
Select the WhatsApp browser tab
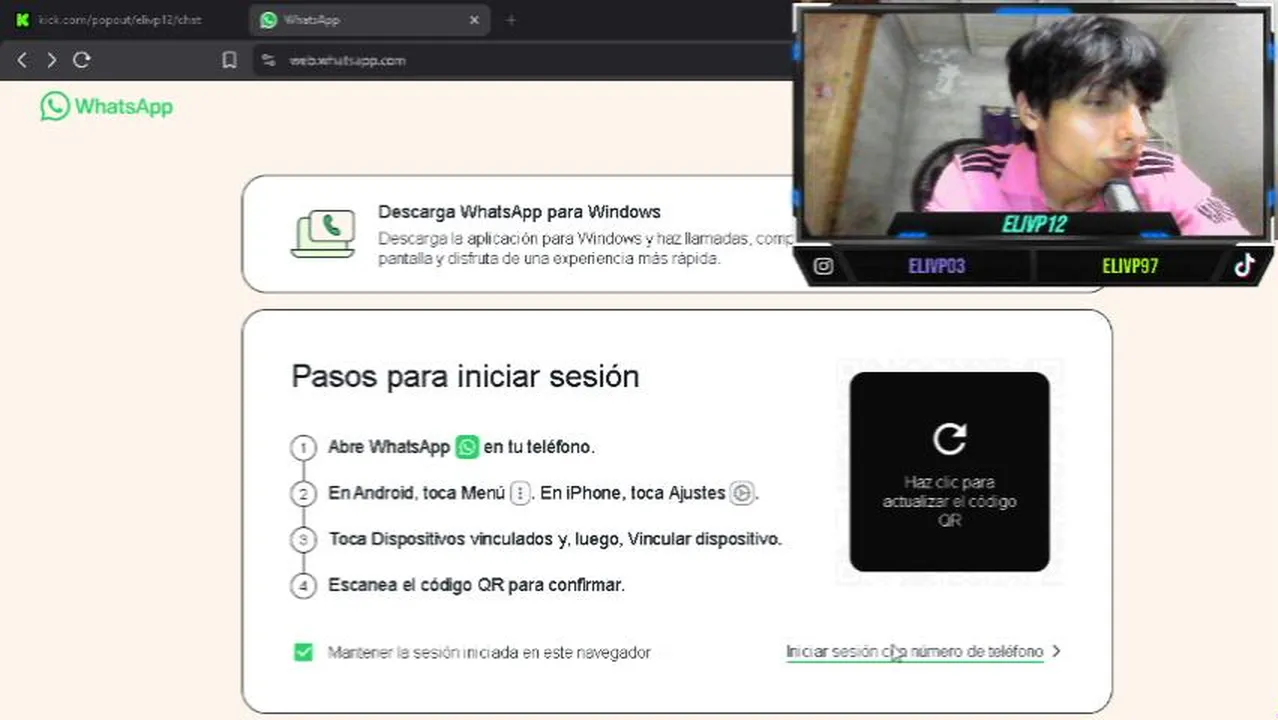coord(368,20)
